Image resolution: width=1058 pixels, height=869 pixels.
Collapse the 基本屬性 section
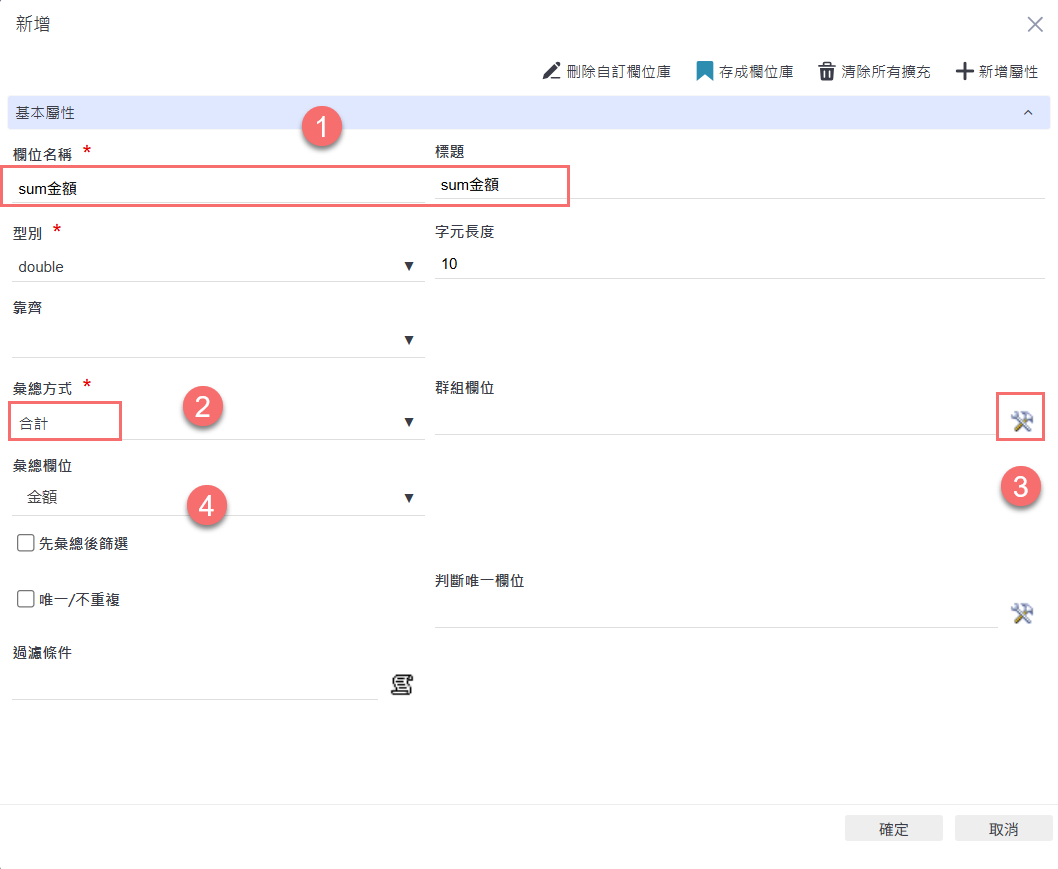pyautogui.click(x=1028, y=113)
